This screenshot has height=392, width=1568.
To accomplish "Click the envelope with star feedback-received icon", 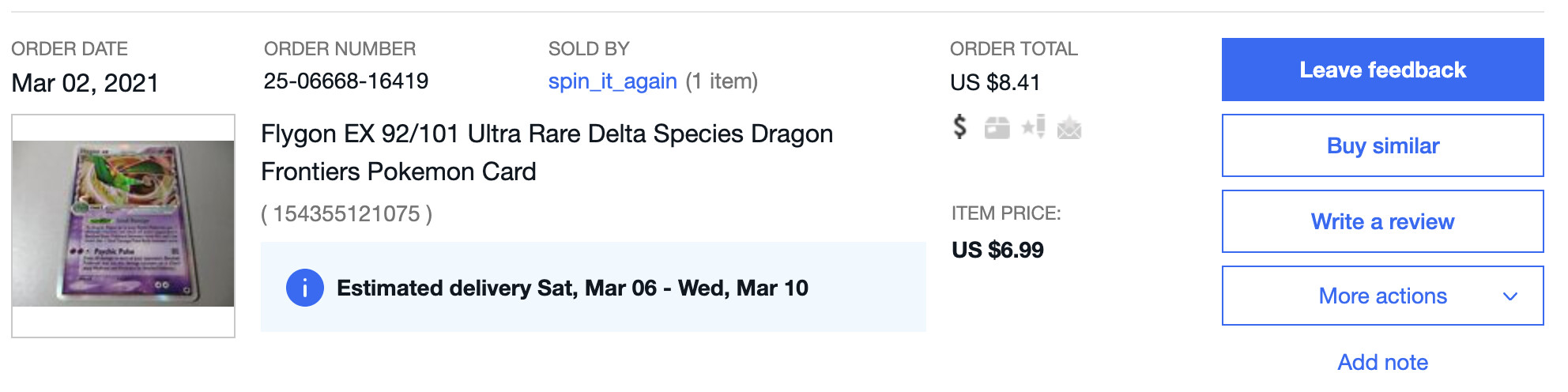I will tap(1069, 127).
